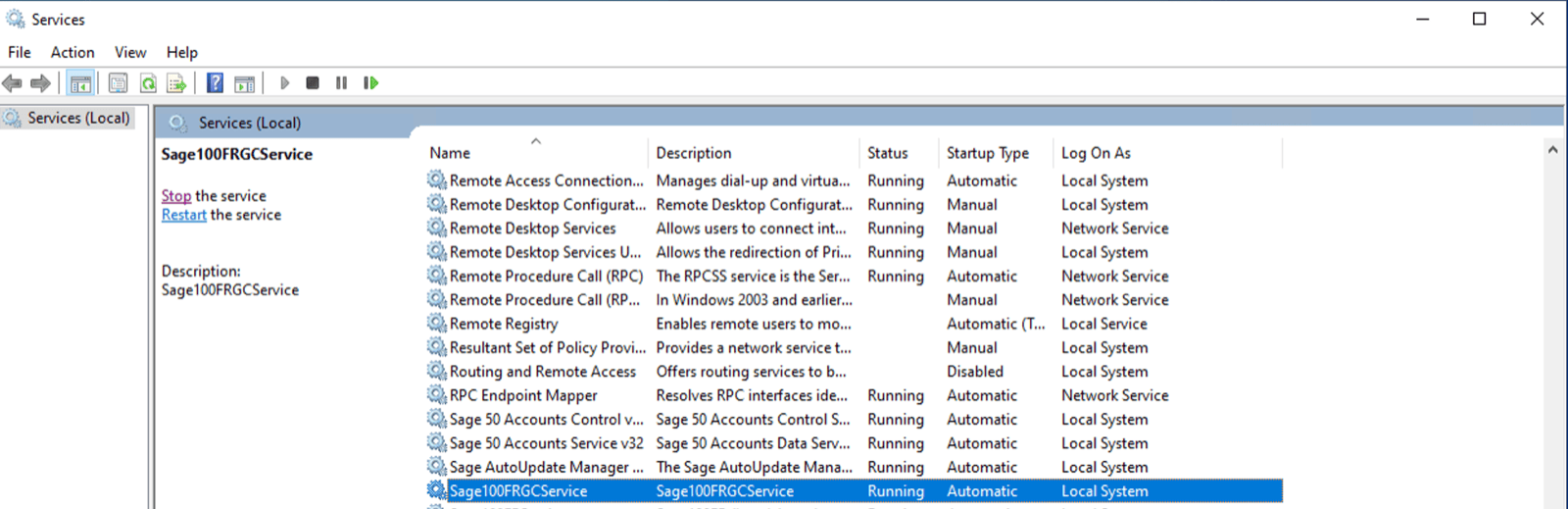Click 'Enables remote users to mo...' description
The width and height of the screenshot is (1568, 509).
(x=754, y=324)
